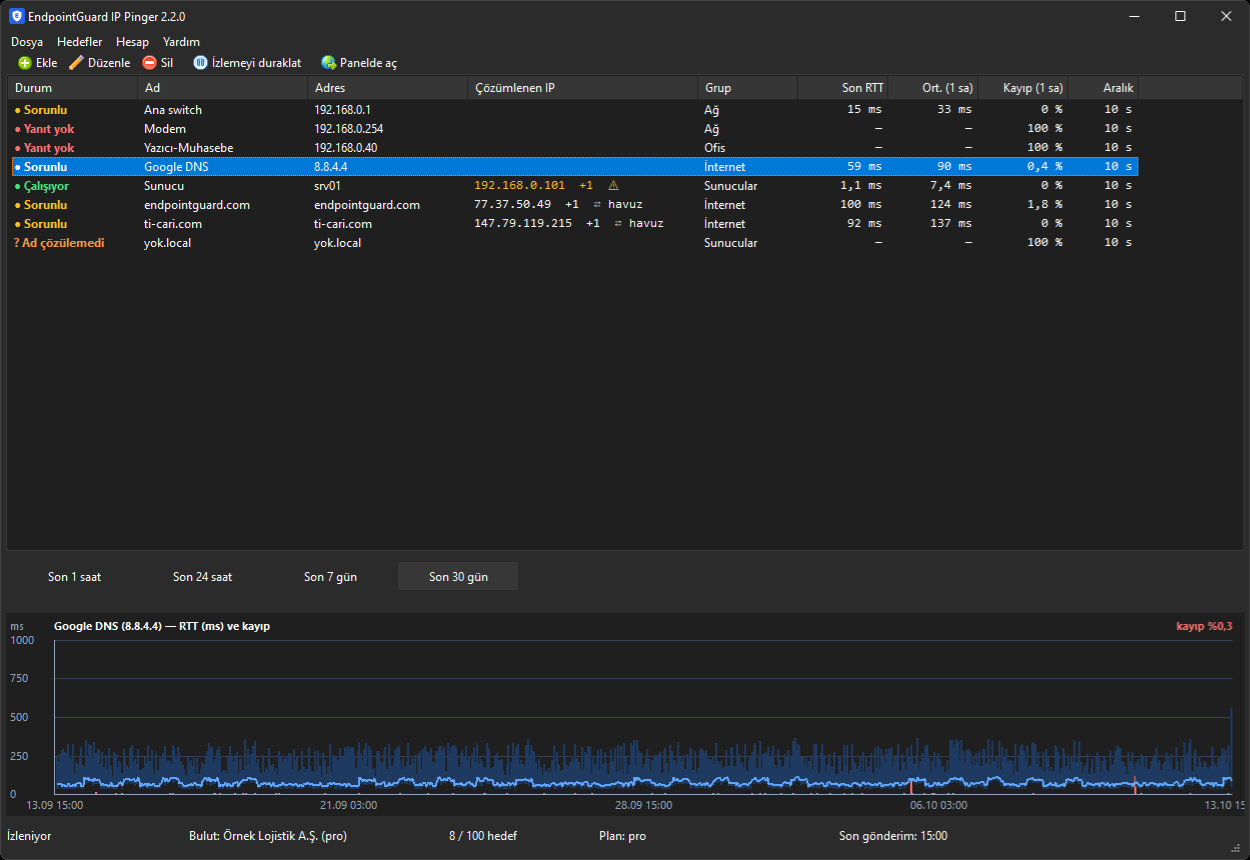Screen dimensions: 1250x860
Task: Sort by the Ort. (1 sa) column header
Action: point(933,88)
